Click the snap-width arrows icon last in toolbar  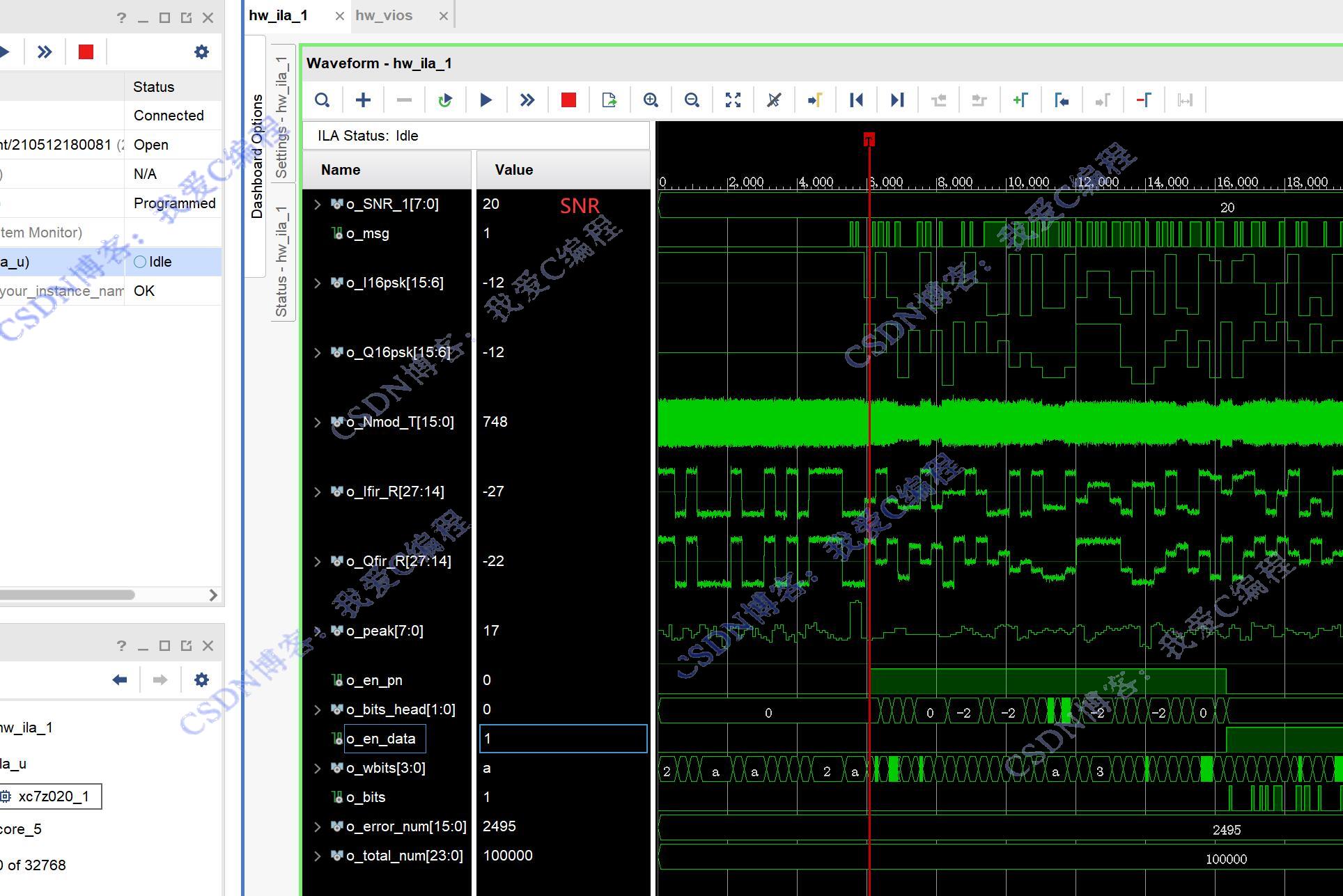(x=1185, y=100)
